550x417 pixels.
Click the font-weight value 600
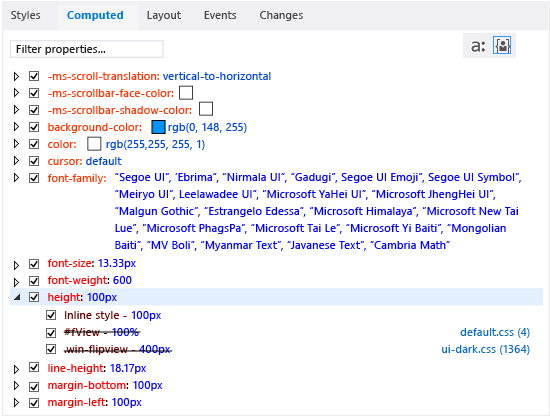(x=122, y=280)
